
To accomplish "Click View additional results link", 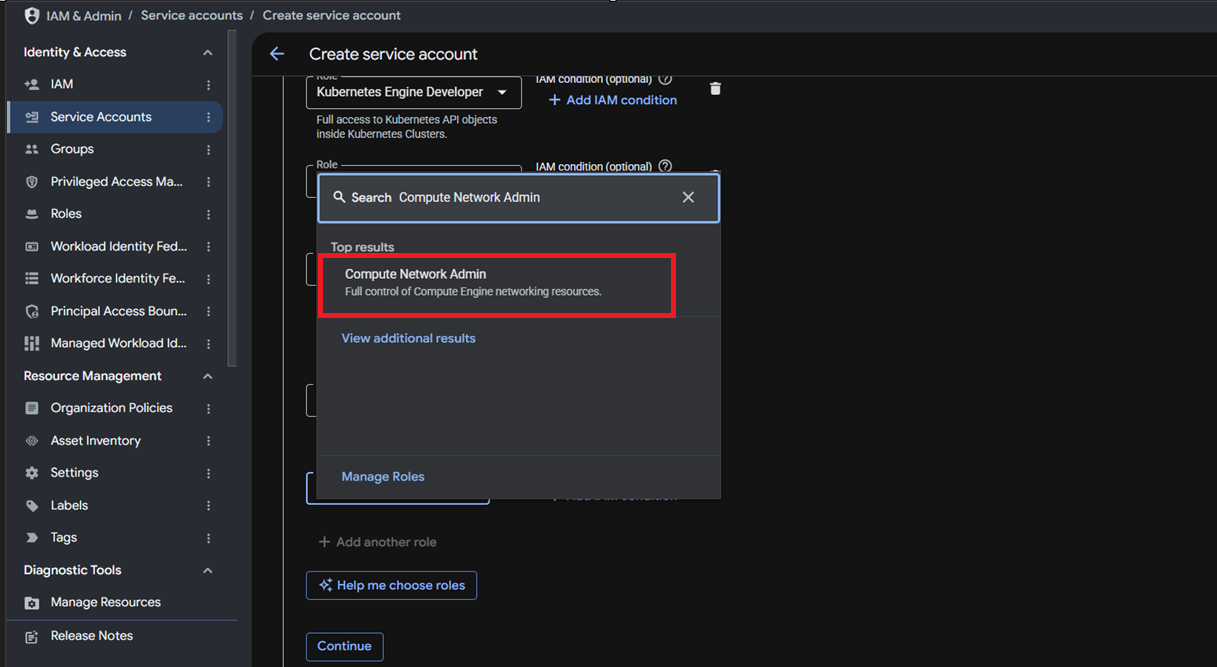I will (x=408, y=338).
